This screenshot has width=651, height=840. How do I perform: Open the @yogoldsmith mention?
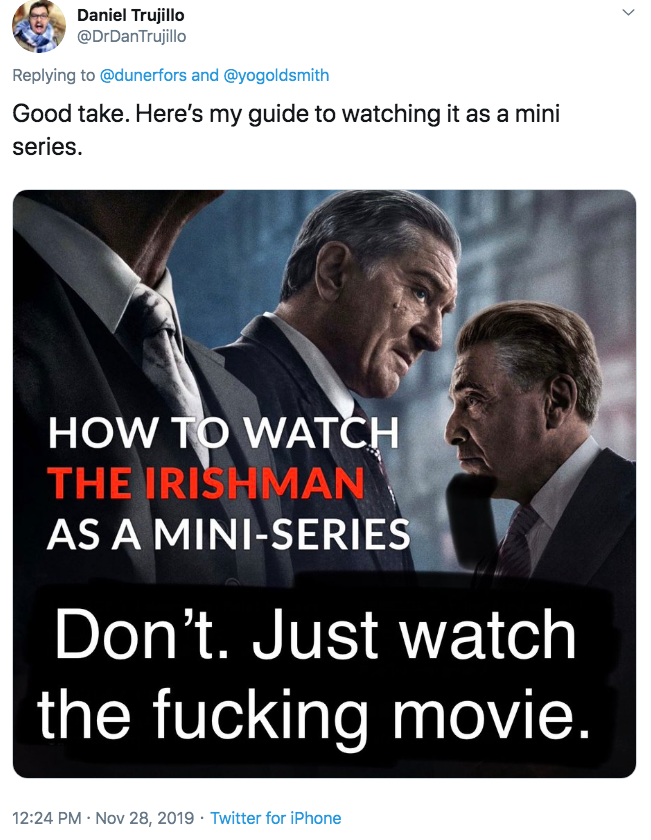coord(275,75)
